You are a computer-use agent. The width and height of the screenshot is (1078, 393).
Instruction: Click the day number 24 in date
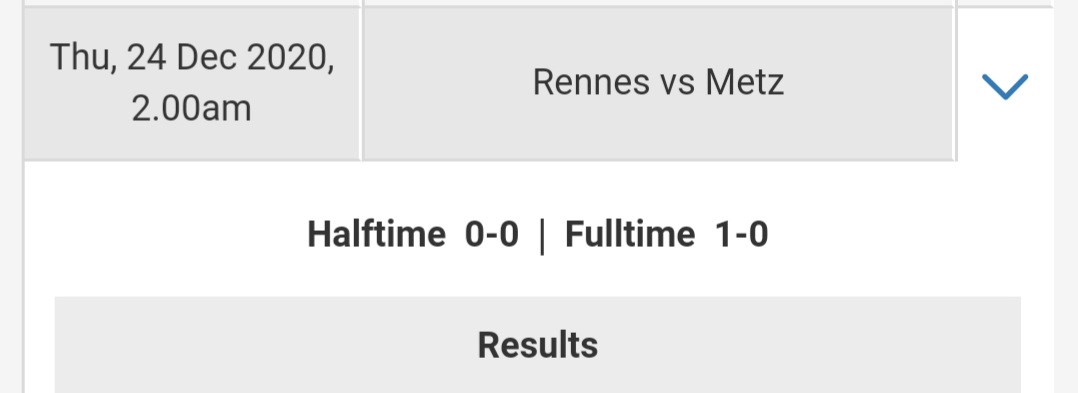coord(146,57)
